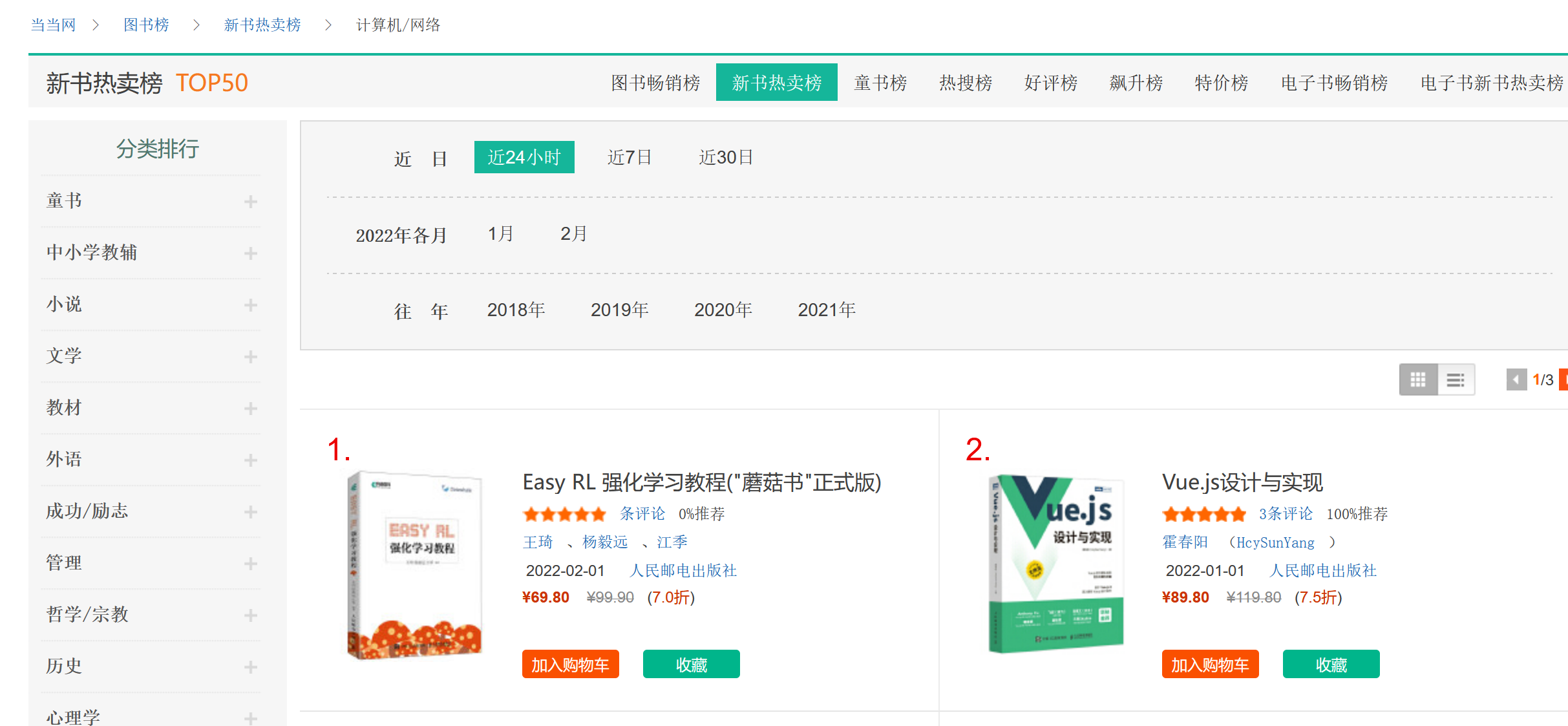Switch to grid view layout icon
Viewport: 1568px width, 726px height.
tap(1418, 379)
